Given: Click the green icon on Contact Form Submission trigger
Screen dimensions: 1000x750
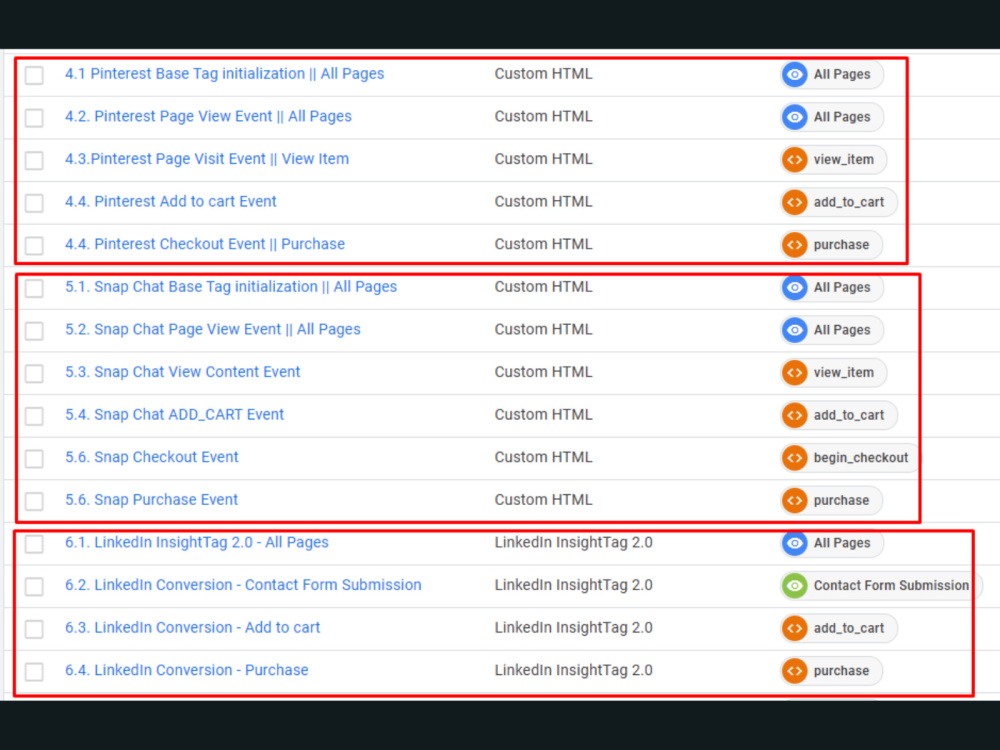Looking at the screenshot, I should click(x=793, y=585).
